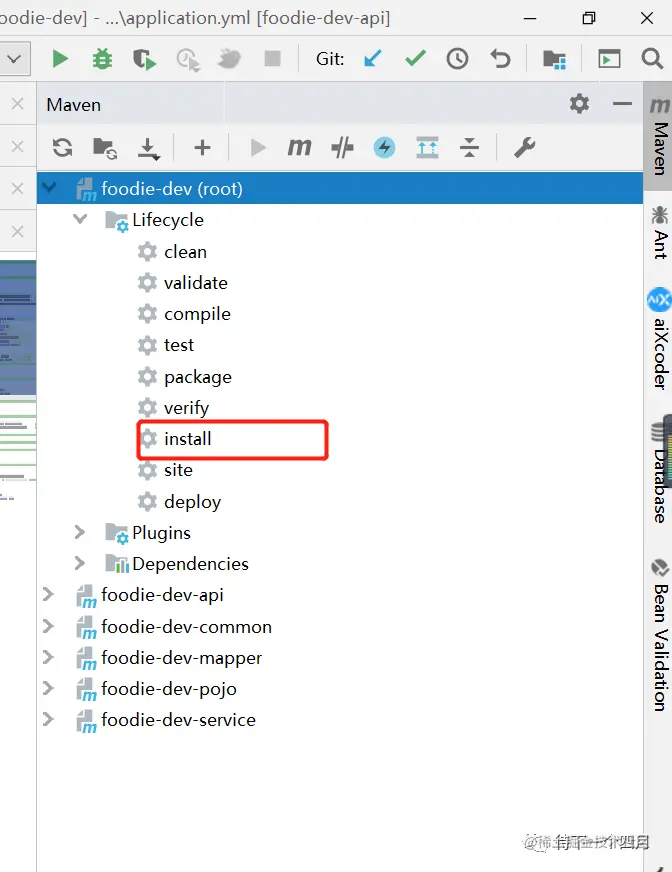Click the foodie-dev-common module name
The width and height of the screenshot is (672, 872).
click(186, 627)
